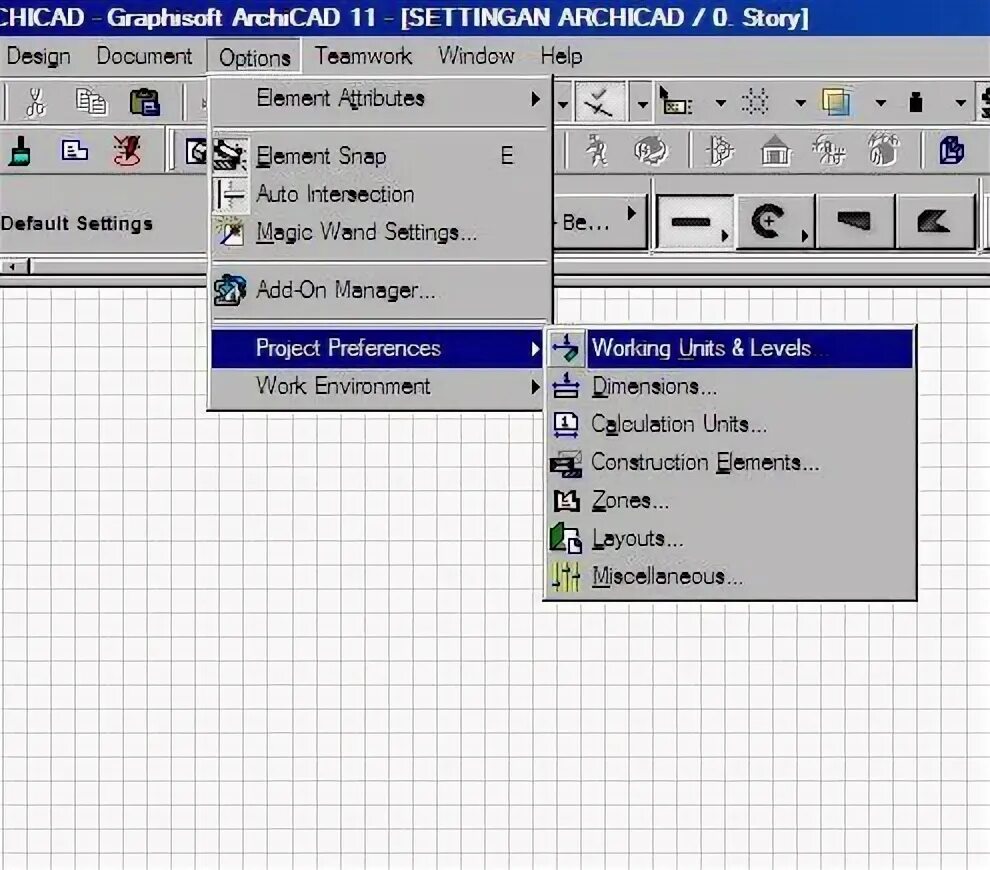The image size is (990, 870).
Task: Click the Element Snap menu icon
Action: [230, 156]
